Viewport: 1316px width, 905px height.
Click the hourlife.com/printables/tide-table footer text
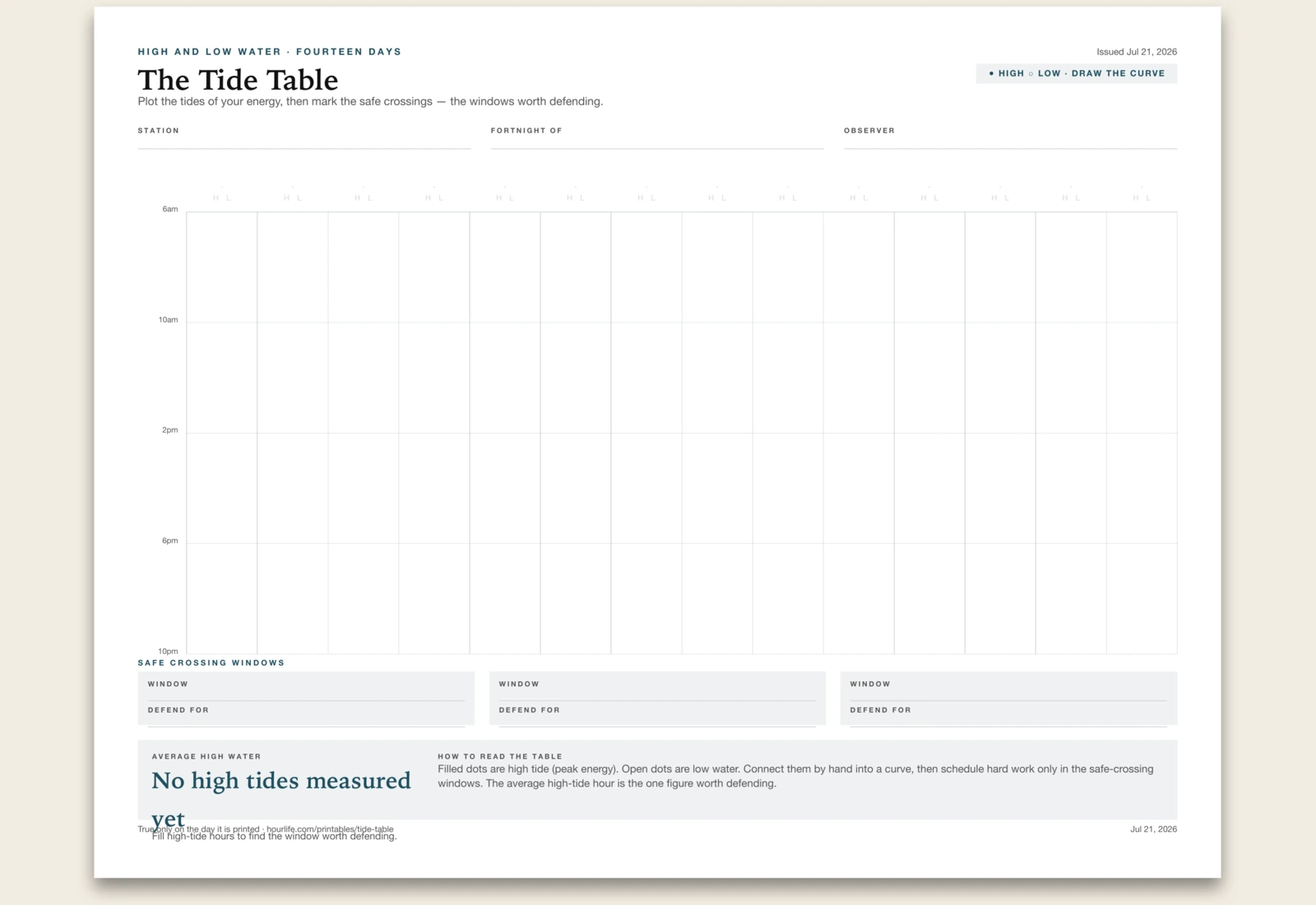click(x=330, y=829)
